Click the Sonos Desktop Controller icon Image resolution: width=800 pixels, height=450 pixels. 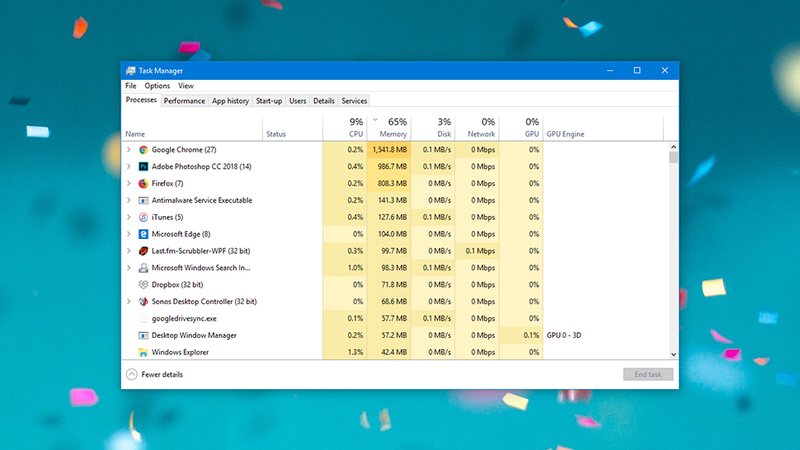pos(143,301)
